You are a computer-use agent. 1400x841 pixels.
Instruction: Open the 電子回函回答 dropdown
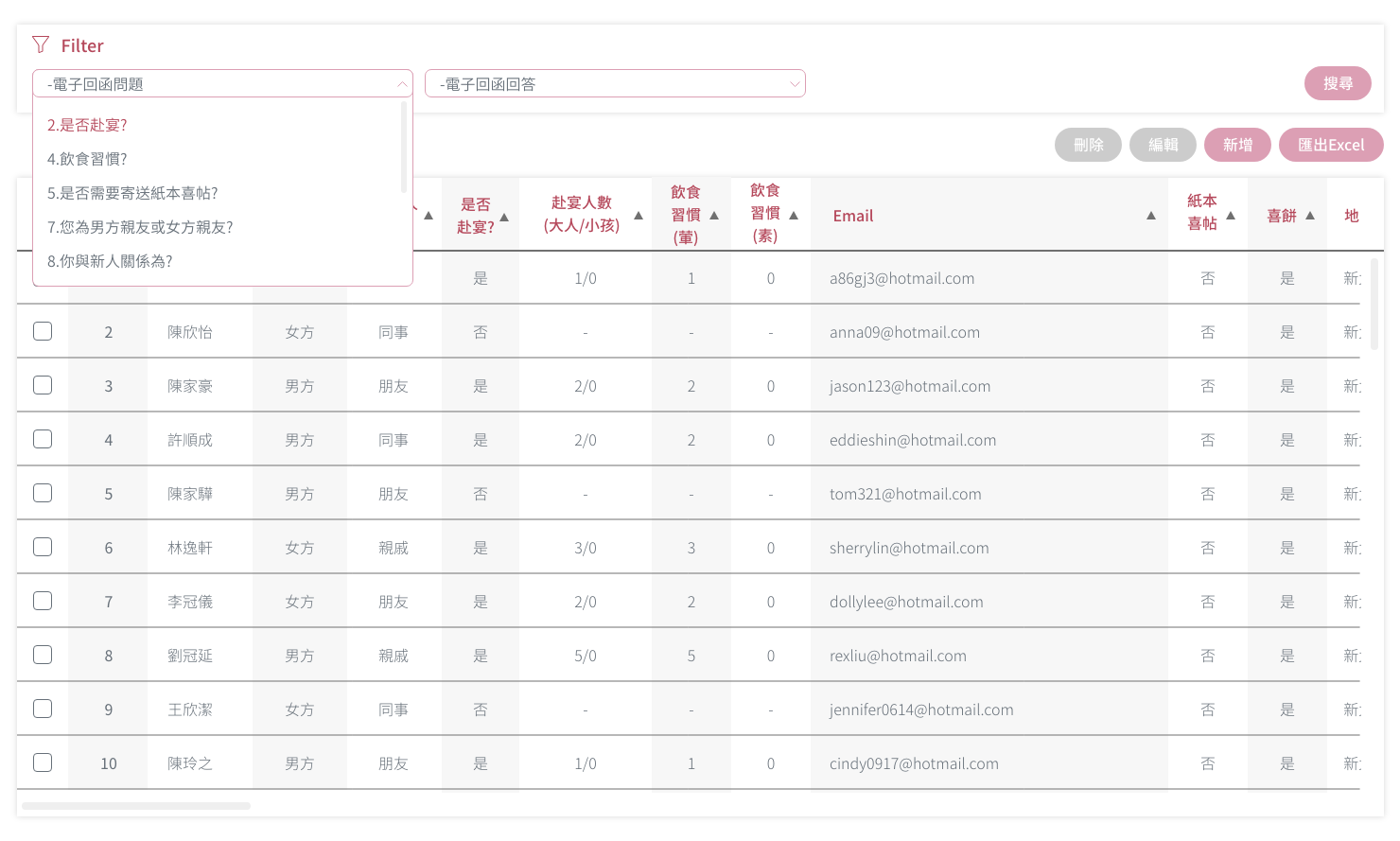click(615, 84)
